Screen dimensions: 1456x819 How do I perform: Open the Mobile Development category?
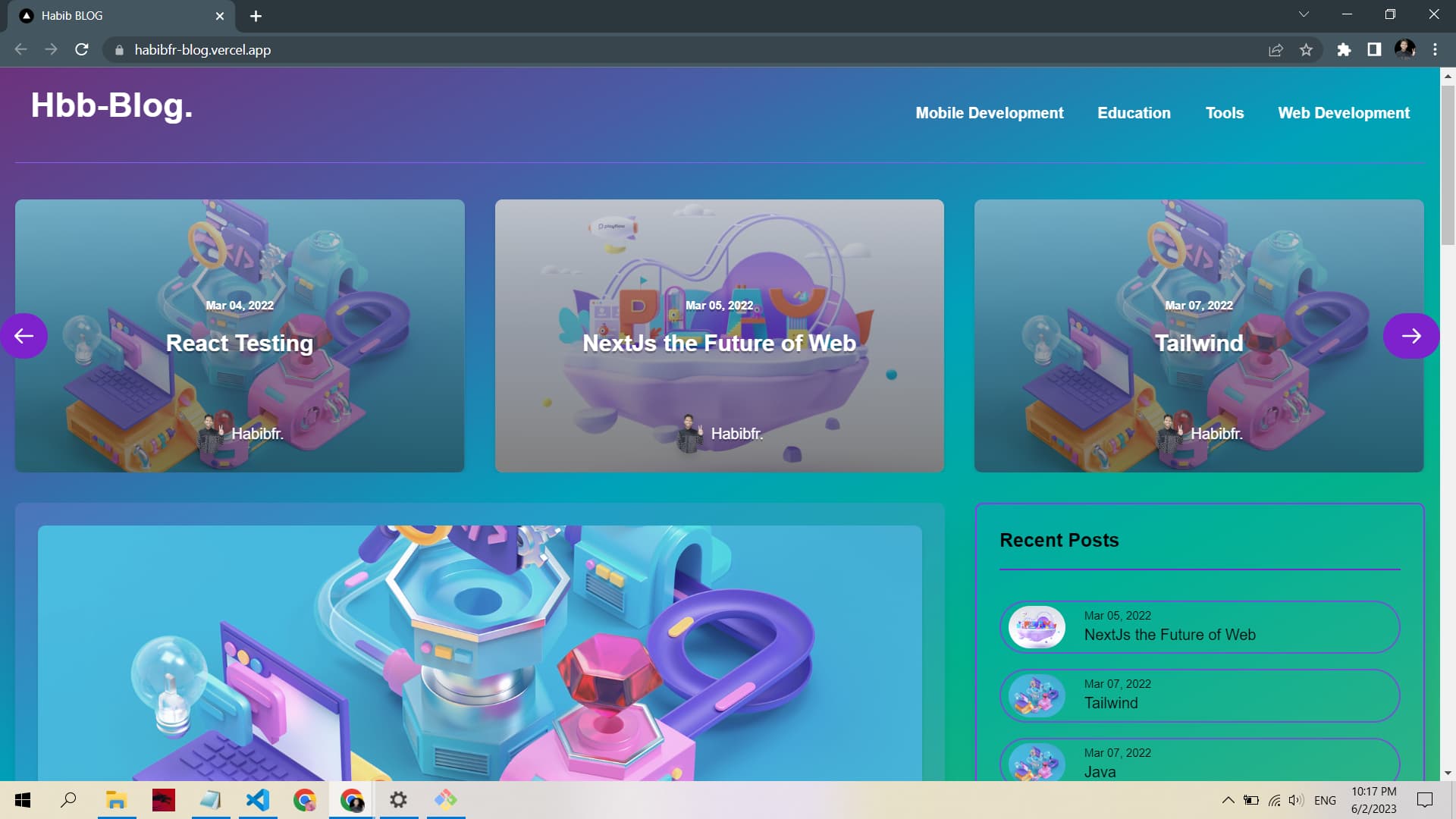tap(989, 113)
